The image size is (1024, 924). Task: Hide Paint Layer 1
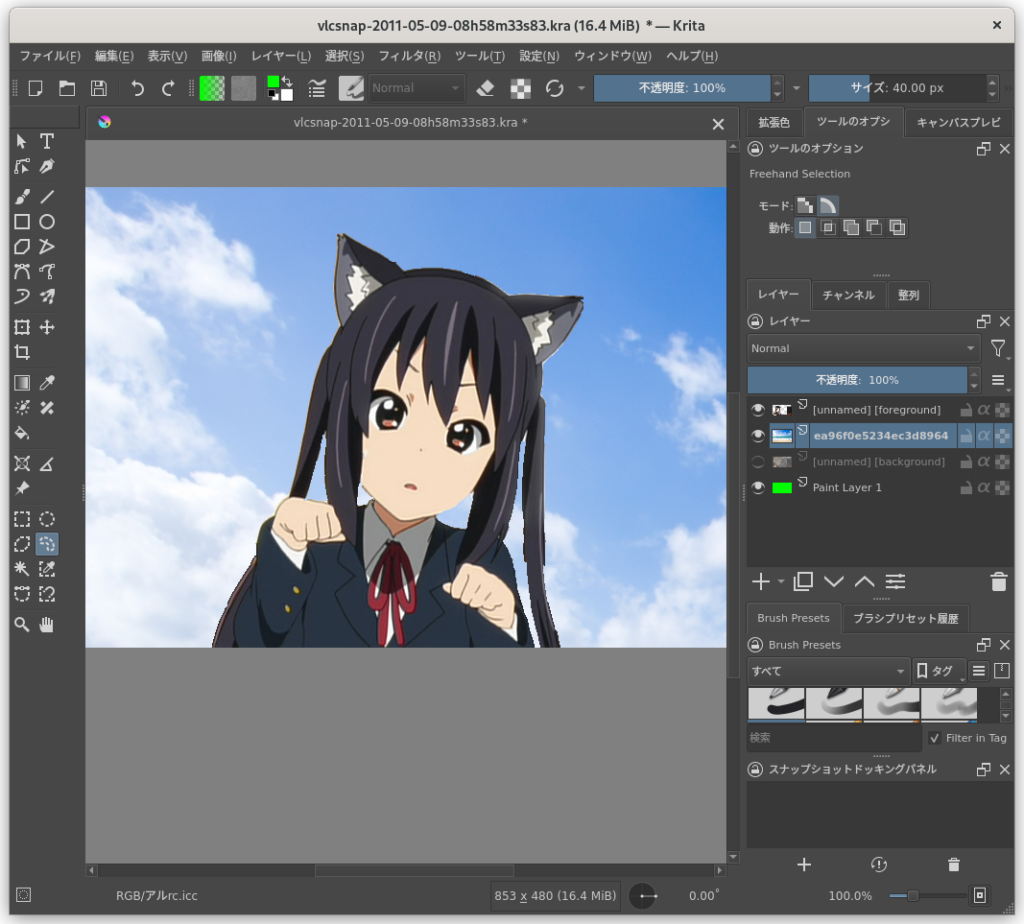click(758, 487)
